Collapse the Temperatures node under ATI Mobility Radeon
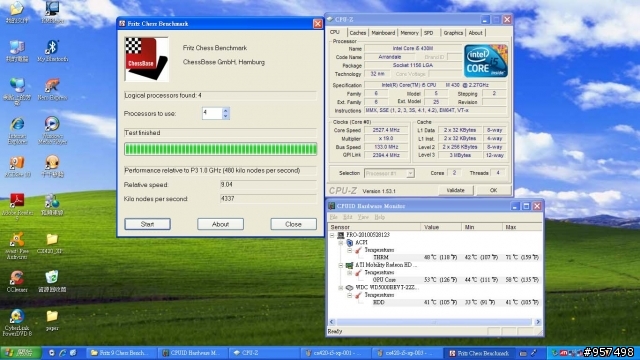Viewport: 640px width, 360px height. (x=350, y=272)
